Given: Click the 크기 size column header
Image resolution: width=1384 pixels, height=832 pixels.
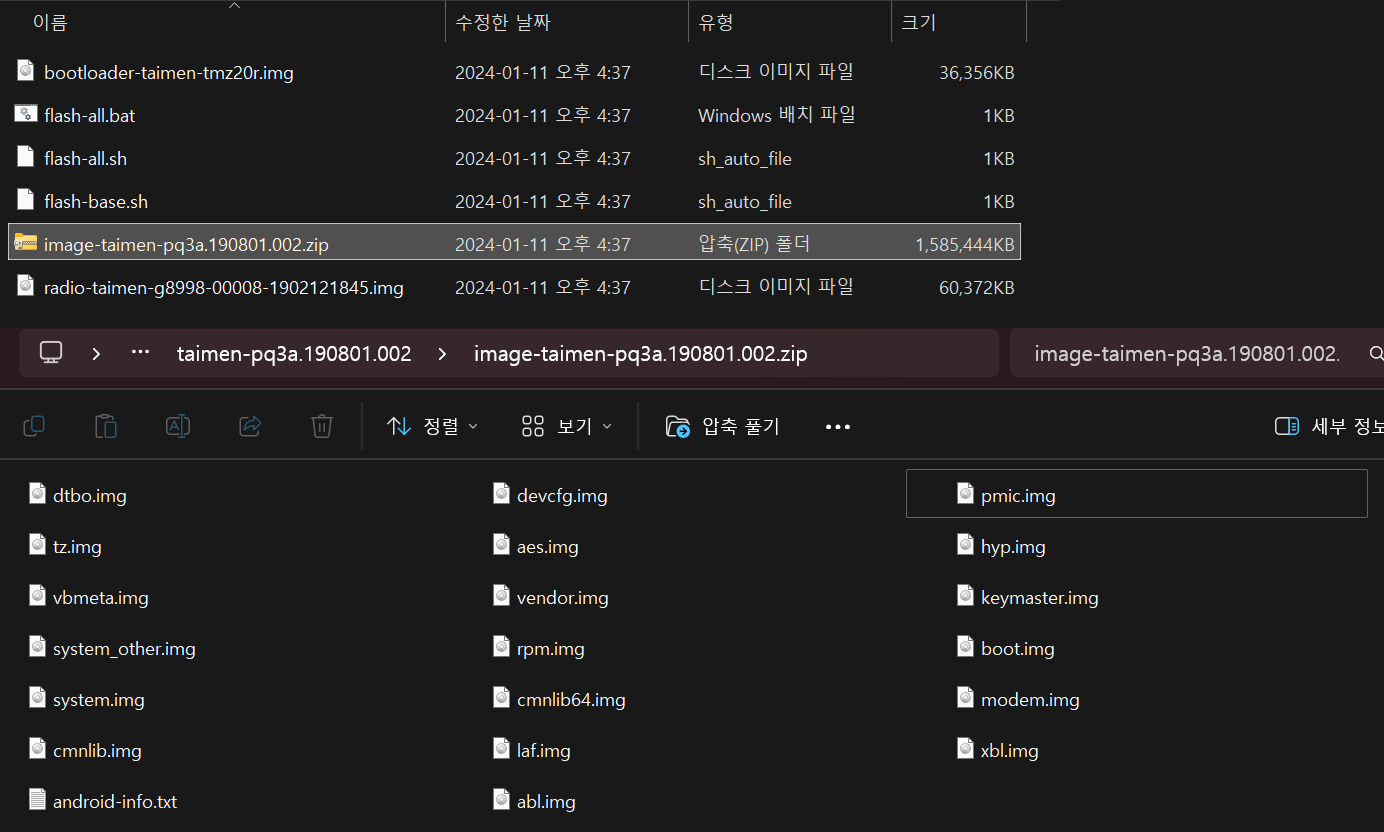Looking at the screenshot, I should tap(918, 22).
